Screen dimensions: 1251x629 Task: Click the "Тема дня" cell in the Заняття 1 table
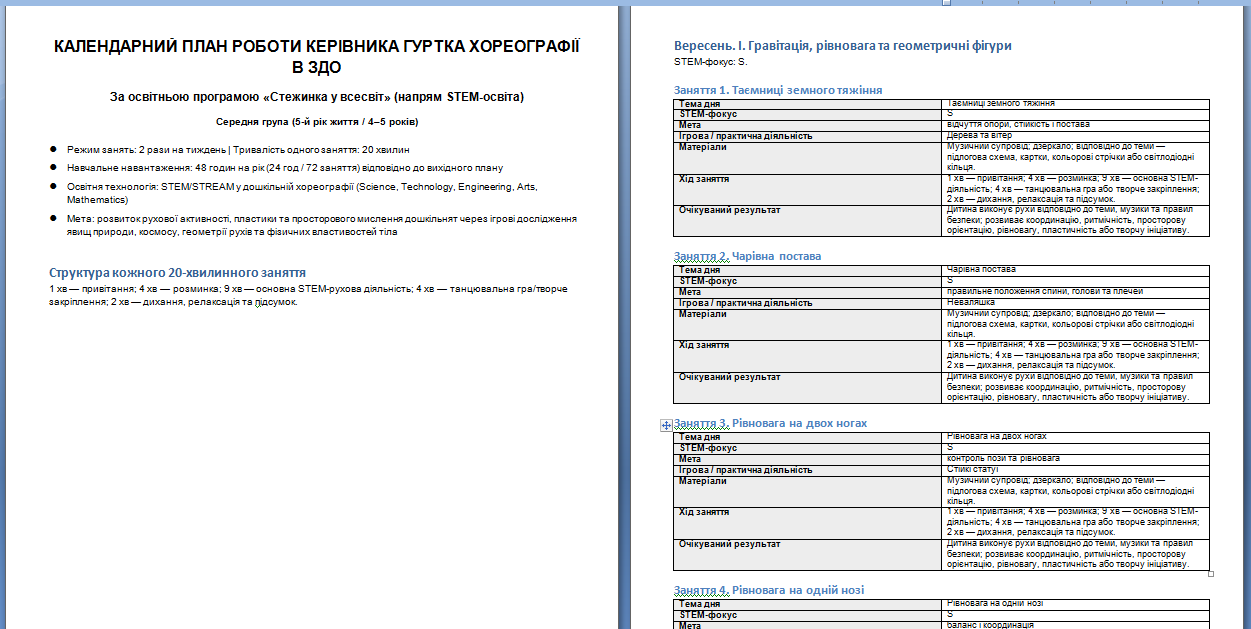click(x=809, y=103)
